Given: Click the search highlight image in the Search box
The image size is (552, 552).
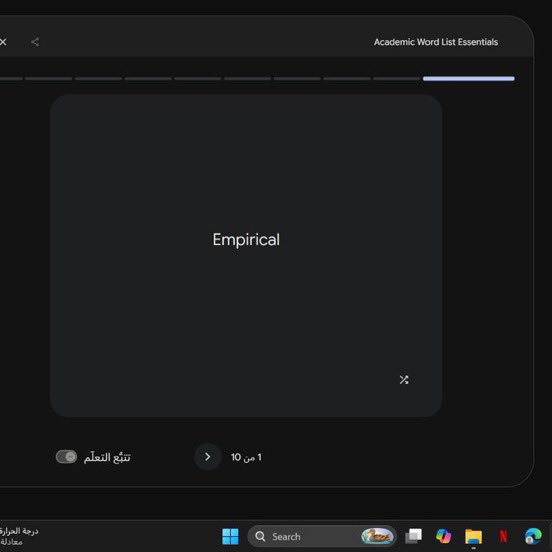Looking at the screenshot, I should tap(377, 536).
